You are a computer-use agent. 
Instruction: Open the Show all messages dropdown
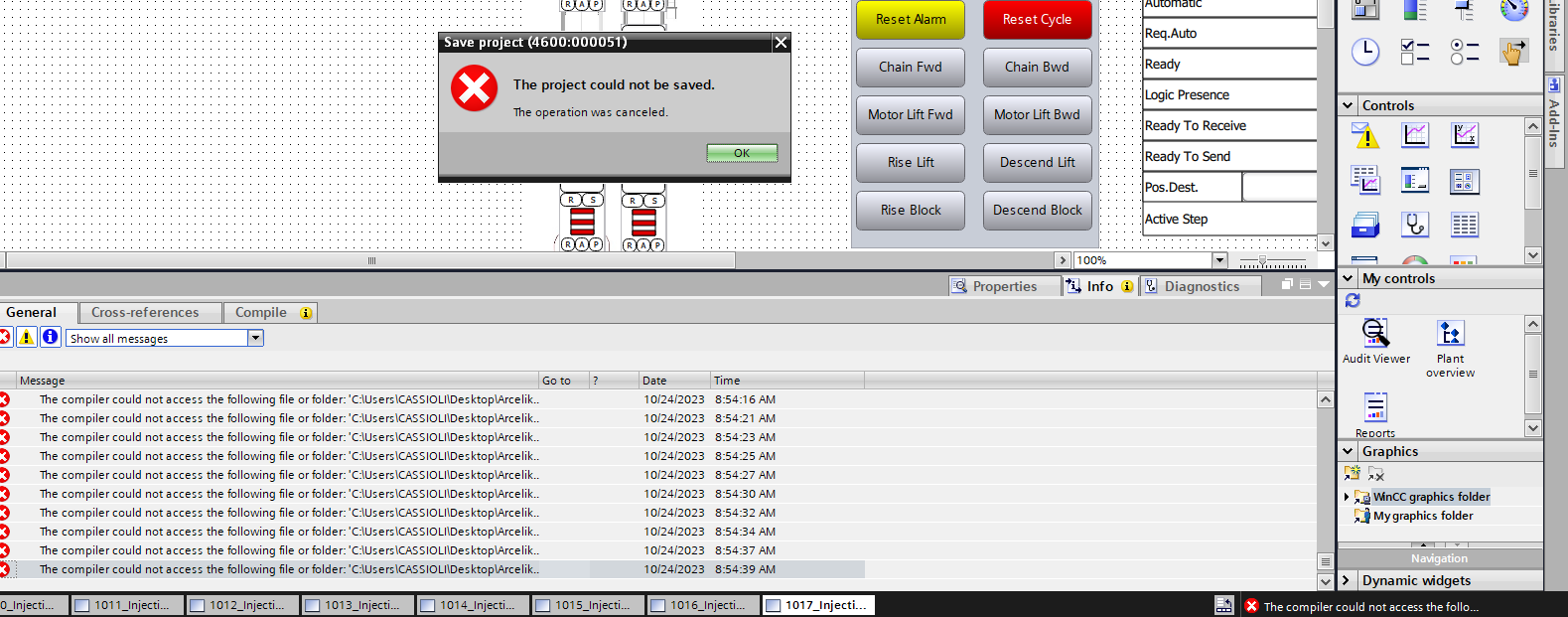[256, 338]
